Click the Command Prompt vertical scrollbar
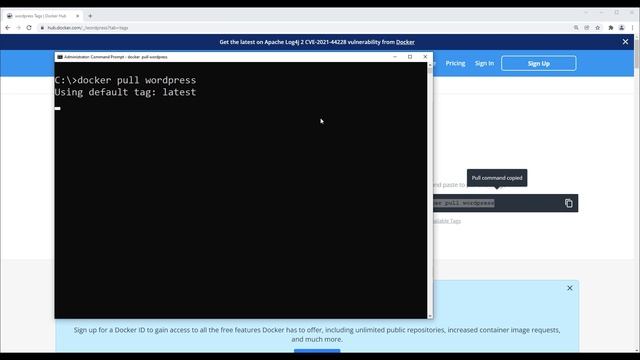Viewport: 640px width, 360px height. [x=430, y=190]
